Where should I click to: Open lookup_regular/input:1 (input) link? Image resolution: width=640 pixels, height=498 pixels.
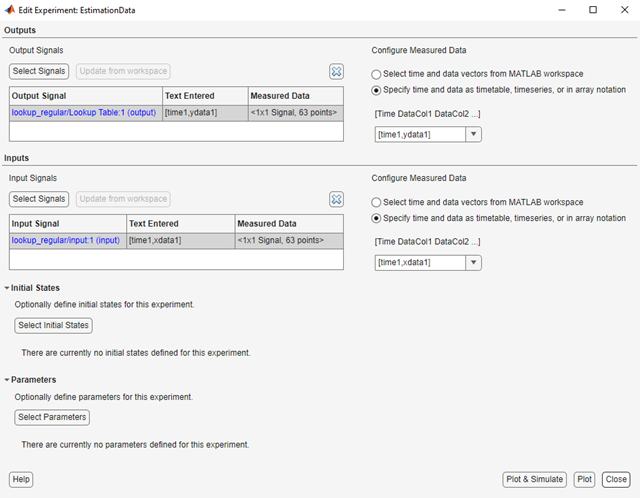click(66, 240)
